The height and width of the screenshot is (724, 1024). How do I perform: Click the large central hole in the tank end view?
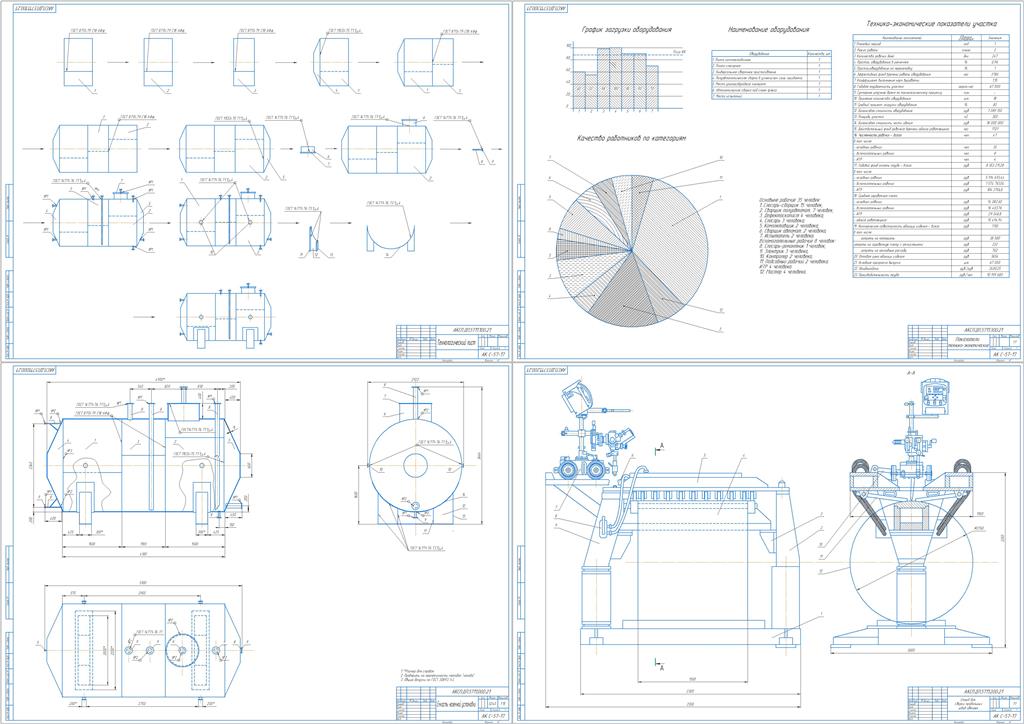[415, 466]
